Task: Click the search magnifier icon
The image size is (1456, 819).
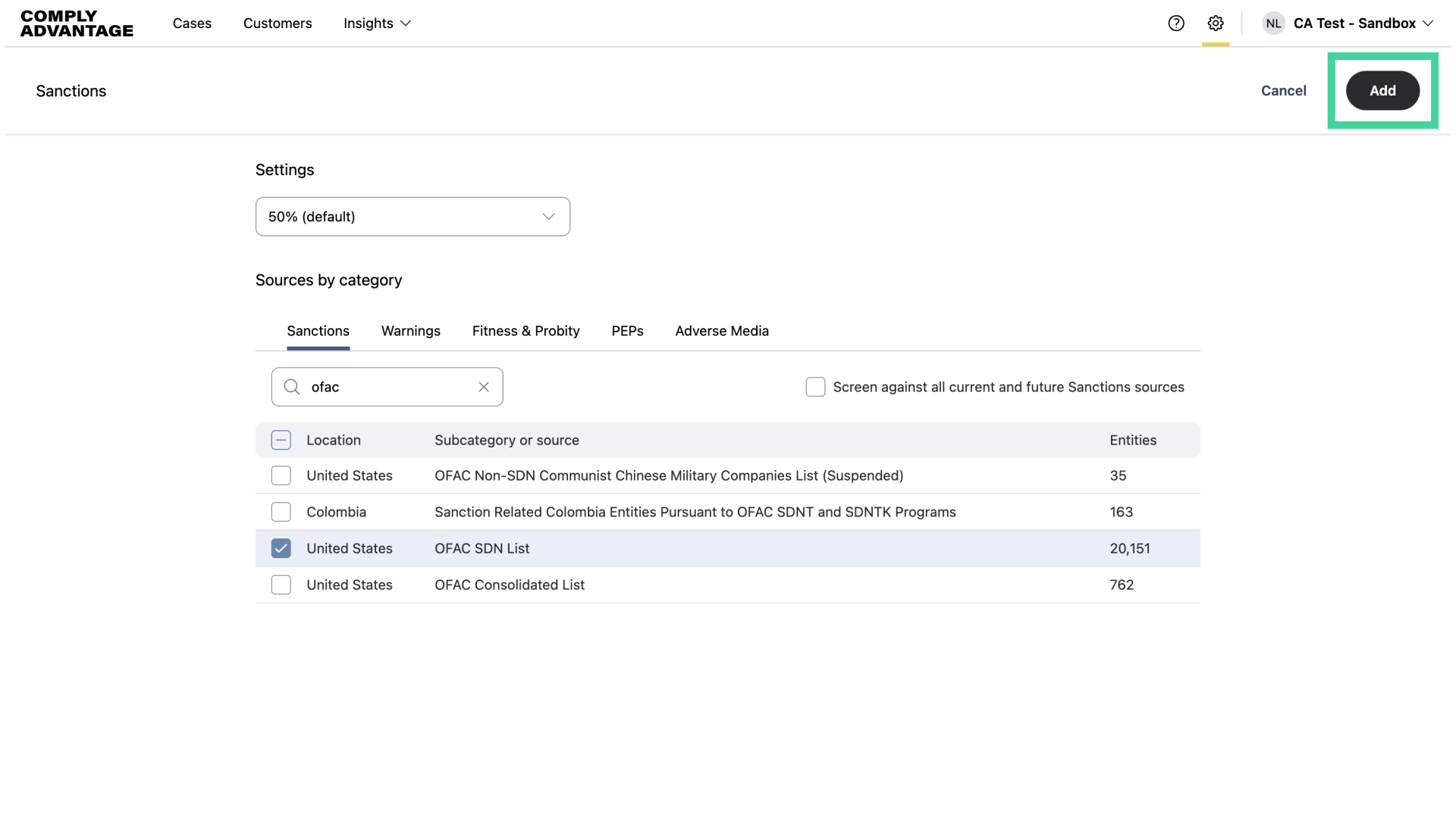Action: 292,387
